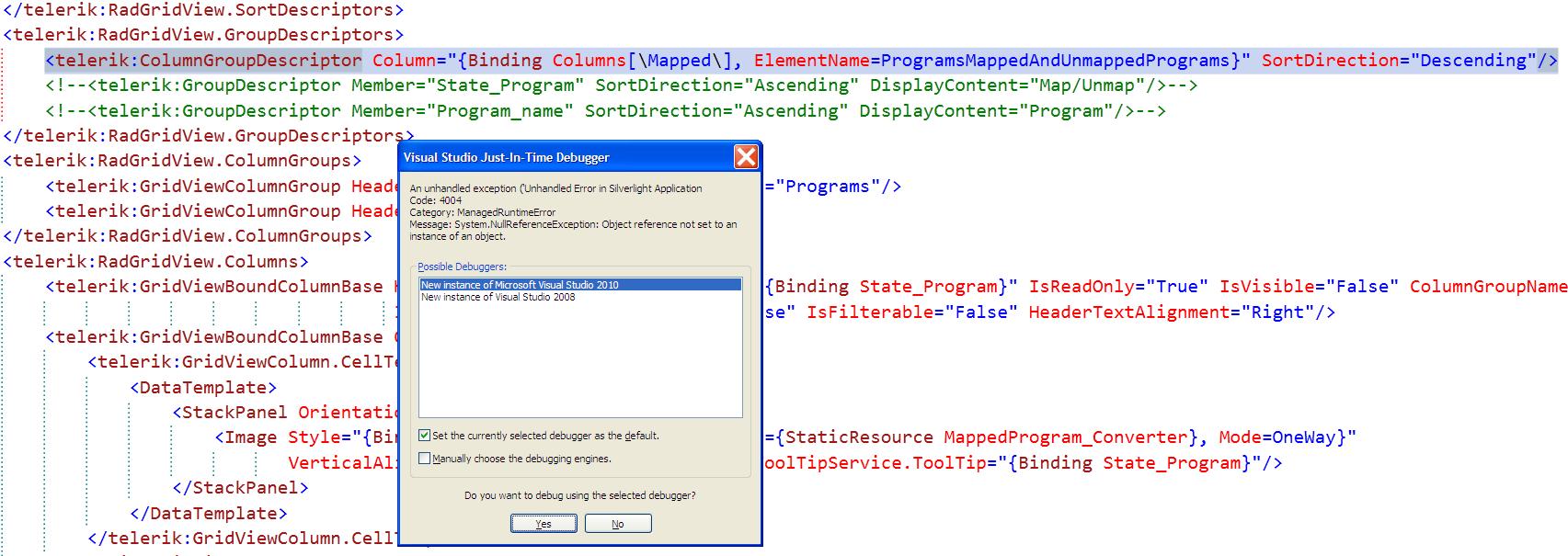
Task: Click HeaderTextAlignment="Right" attribute
Action: (x=1172, y=312)
